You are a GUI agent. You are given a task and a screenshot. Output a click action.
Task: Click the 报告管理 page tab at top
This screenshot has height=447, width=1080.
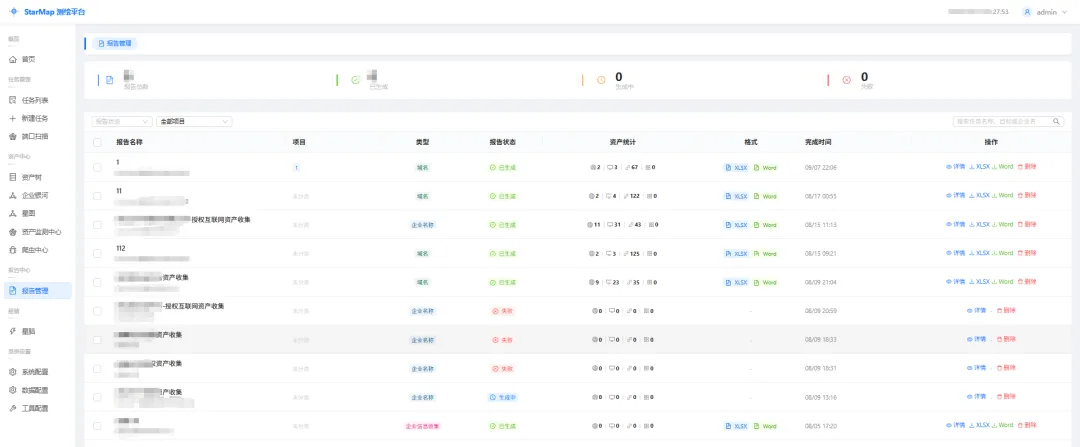tap(115, 43)
